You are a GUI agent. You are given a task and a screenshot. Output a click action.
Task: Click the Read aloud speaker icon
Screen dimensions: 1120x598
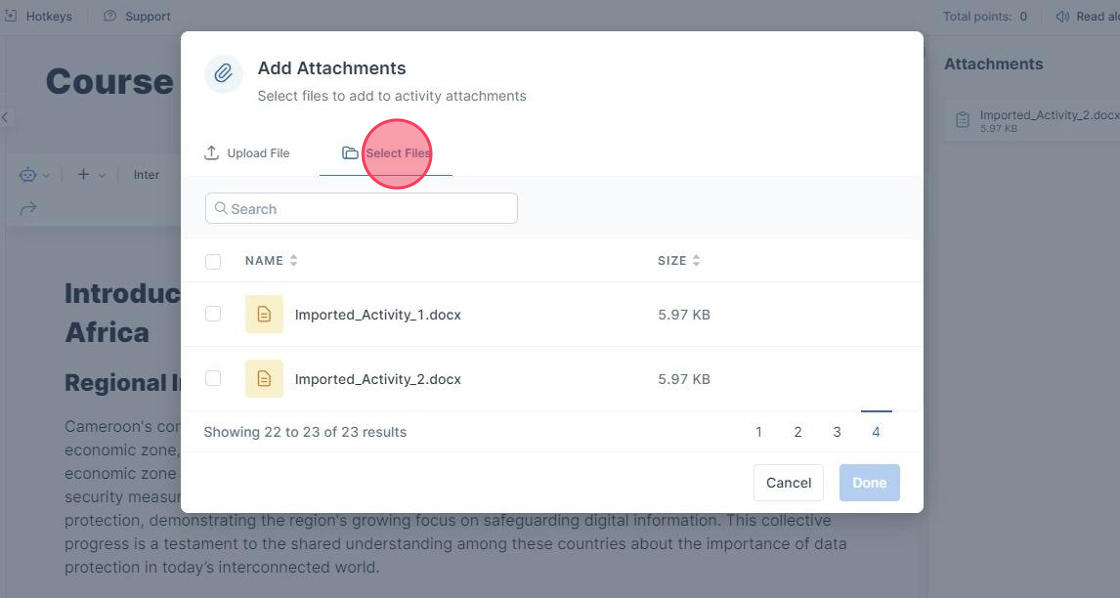[1062, 16]
